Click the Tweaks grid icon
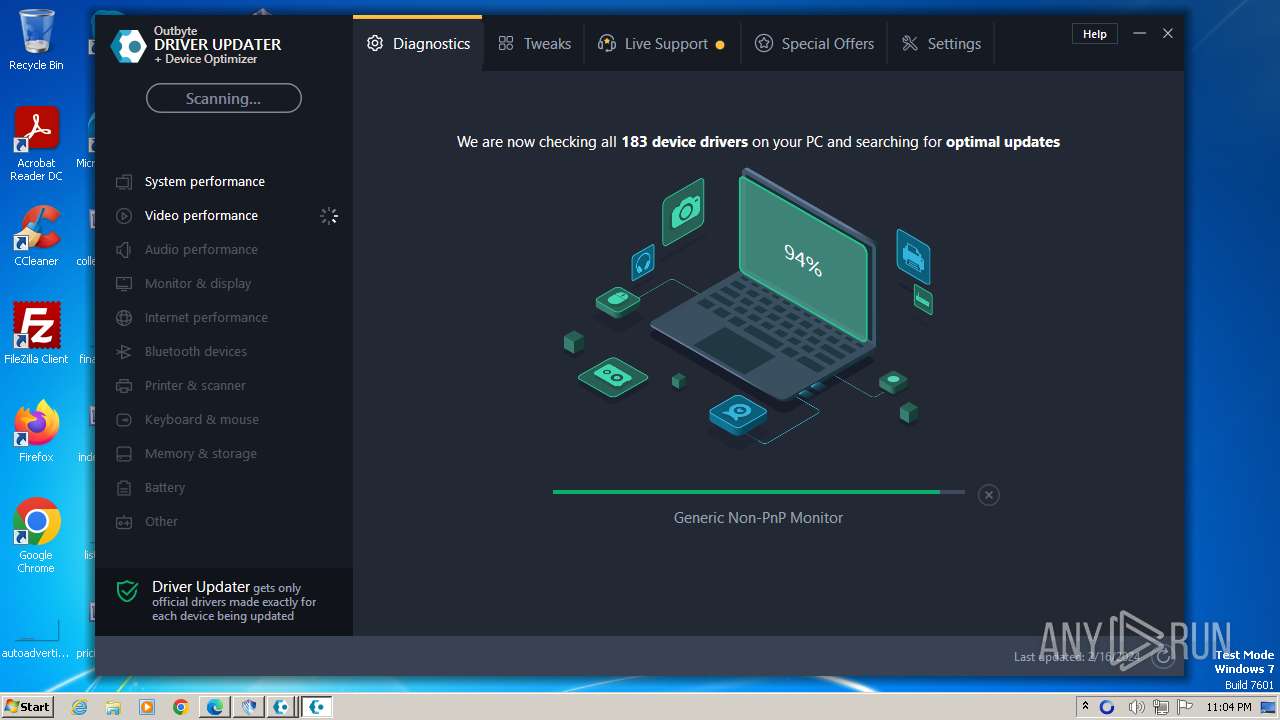 coord(506,44)
